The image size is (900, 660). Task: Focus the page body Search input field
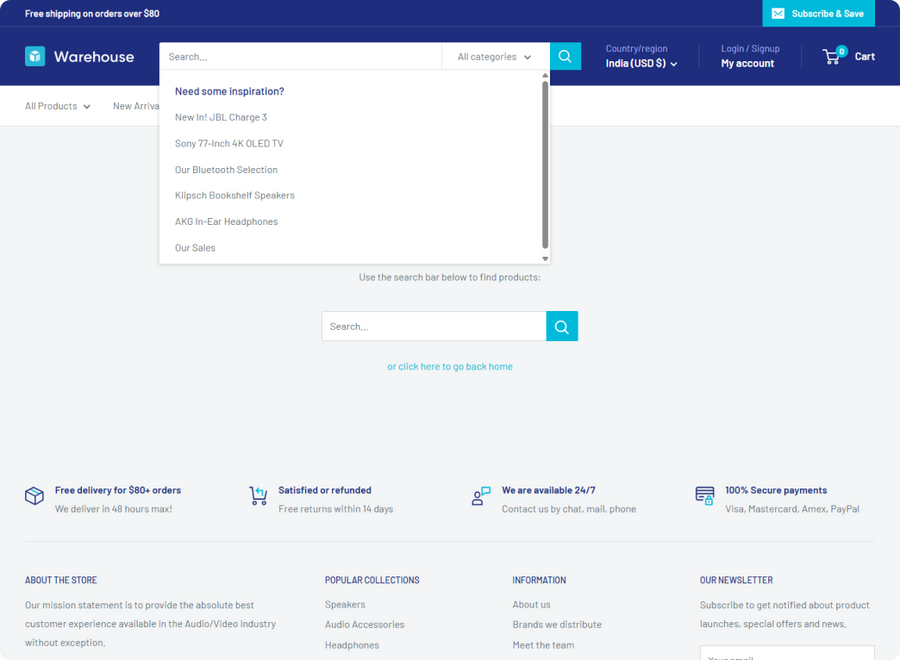click(x=434, y=327)
